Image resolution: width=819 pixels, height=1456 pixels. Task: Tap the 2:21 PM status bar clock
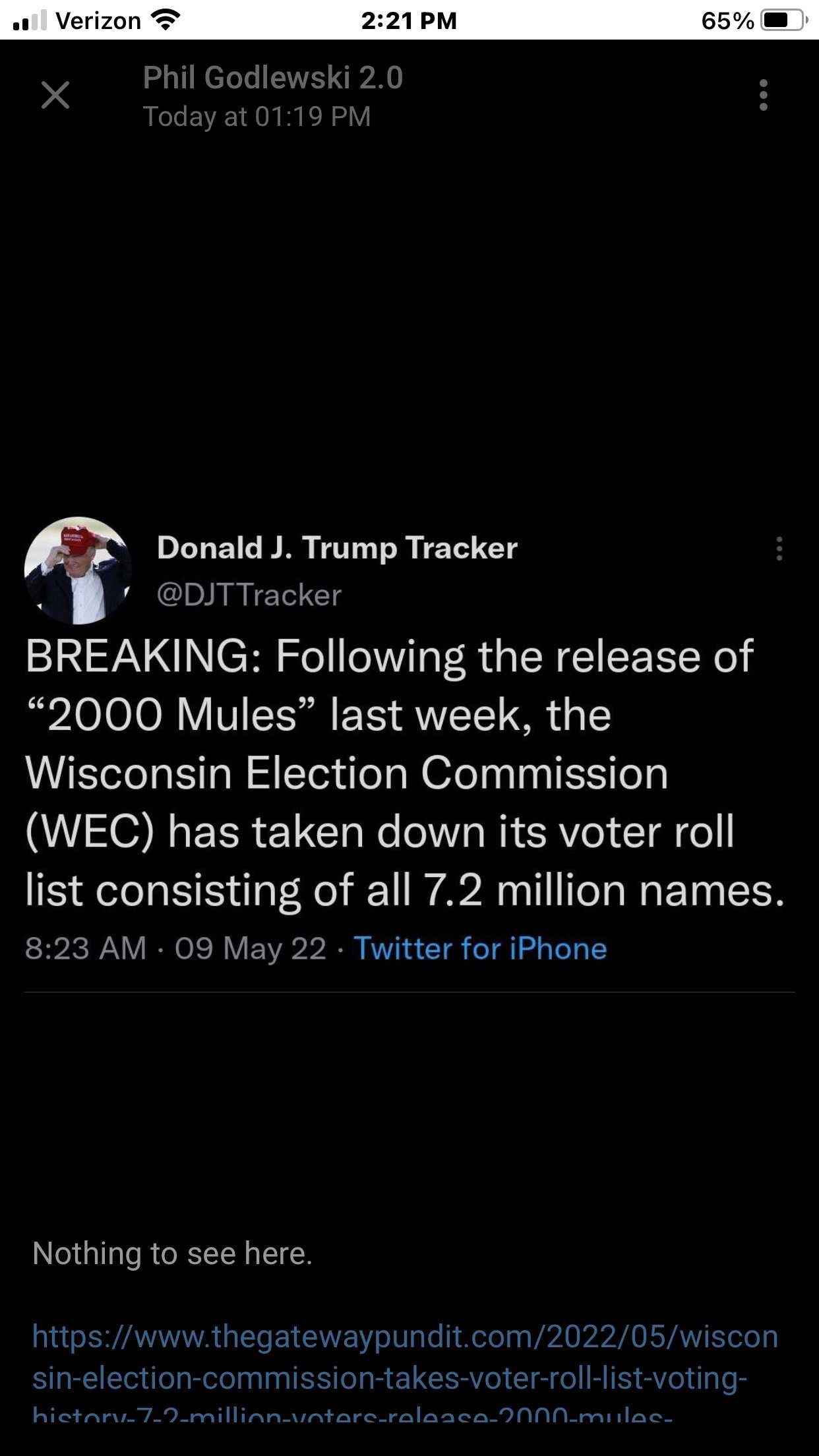[409, 20]
